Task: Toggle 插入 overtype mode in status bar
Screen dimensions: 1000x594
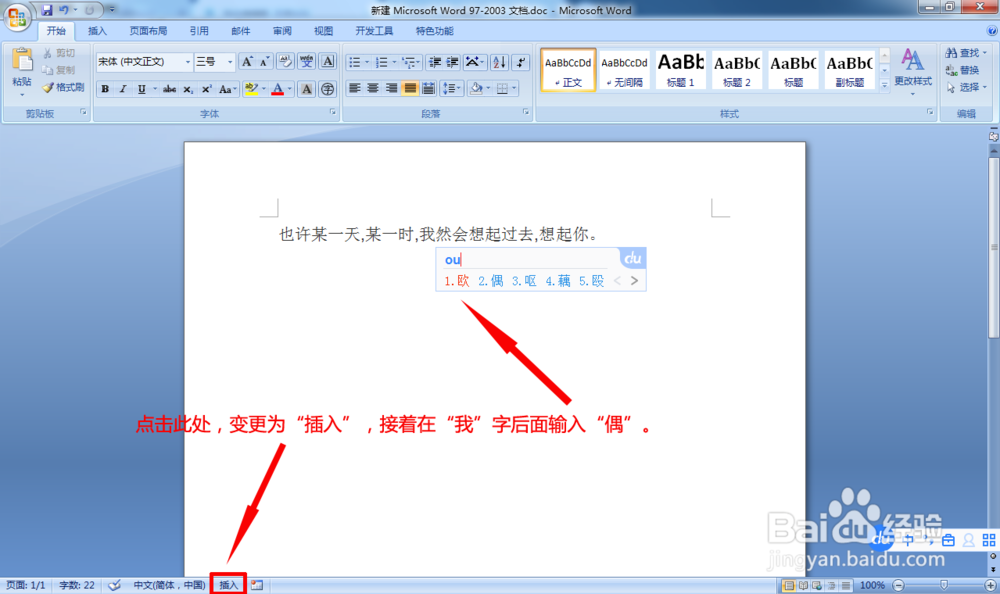Action: click(x=228, y=585)
